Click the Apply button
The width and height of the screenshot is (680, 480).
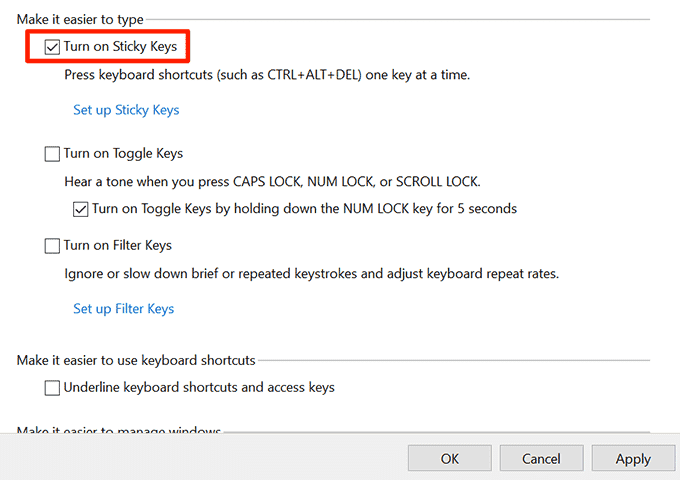(633, 459)
